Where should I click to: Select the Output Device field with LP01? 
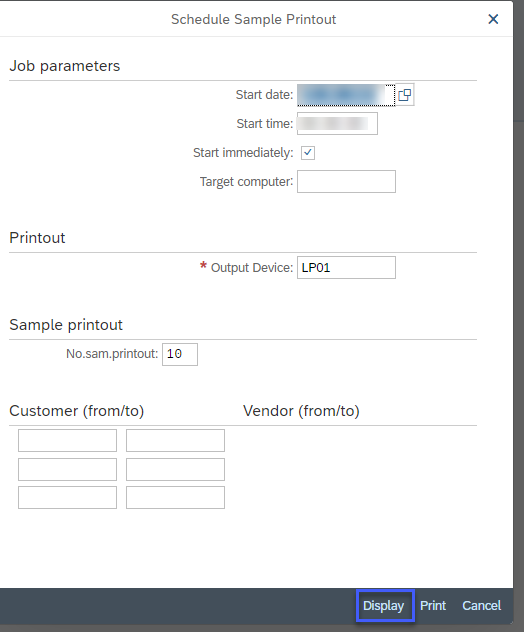(x=346, y=268)
